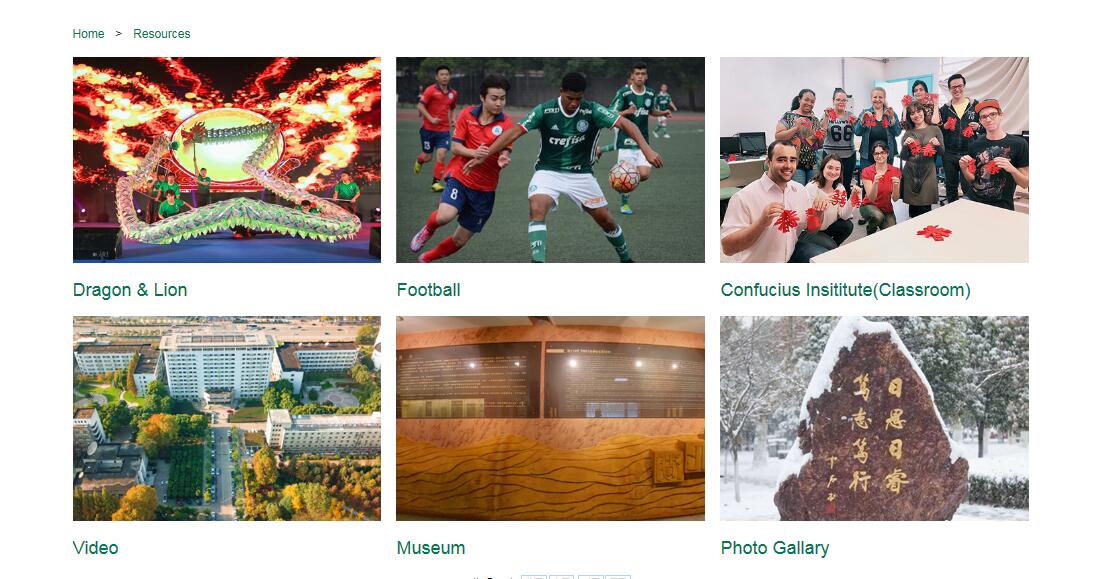Image resolution: width=1093 pixels, height=579 pixels.
Task: Select the Football title link
Action: [x=428, y=290]
